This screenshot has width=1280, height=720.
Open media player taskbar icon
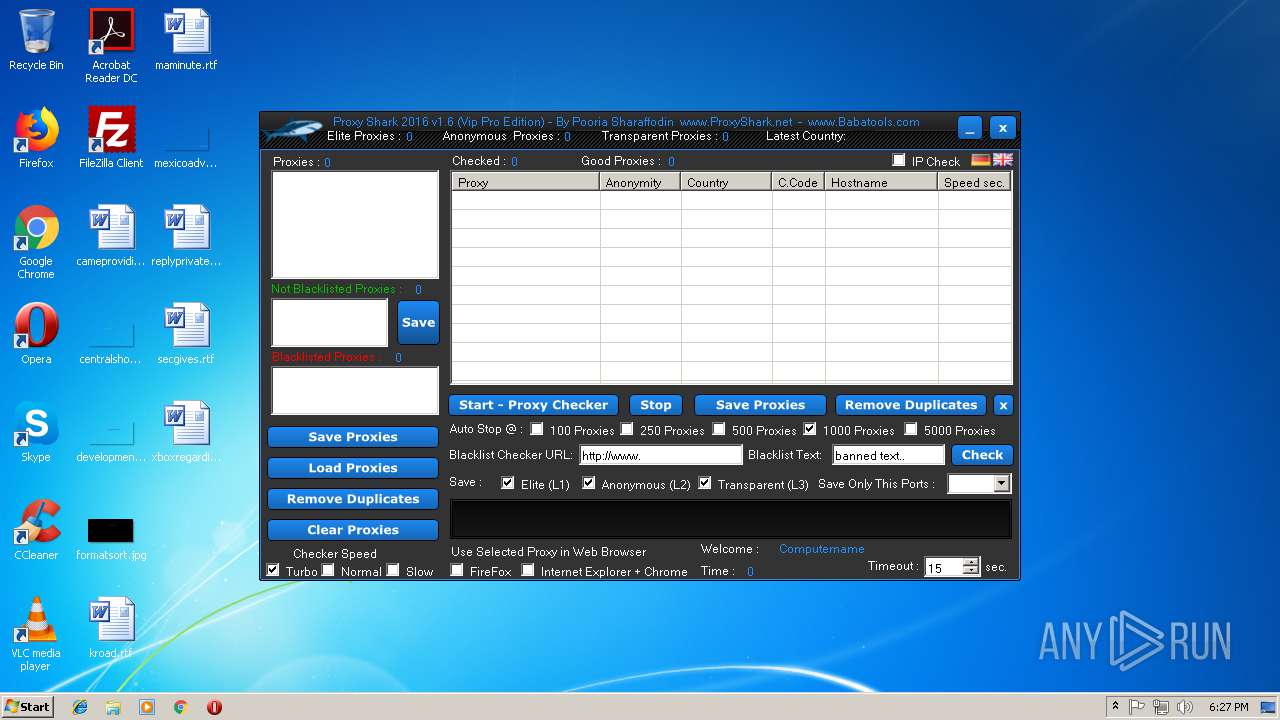point(147,707)
